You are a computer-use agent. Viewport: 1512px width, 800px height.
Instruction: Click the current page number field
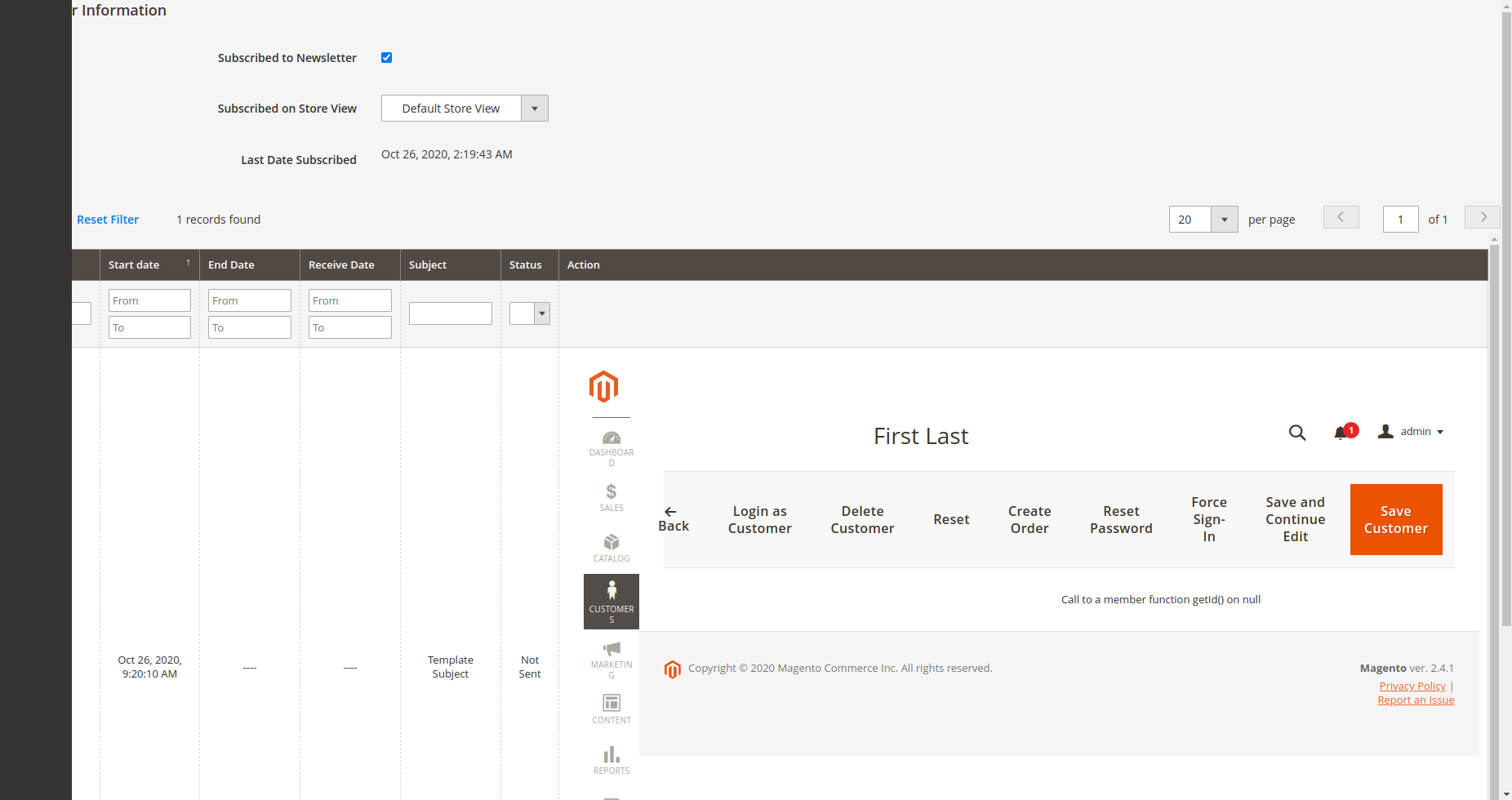tap(1401, 220)
